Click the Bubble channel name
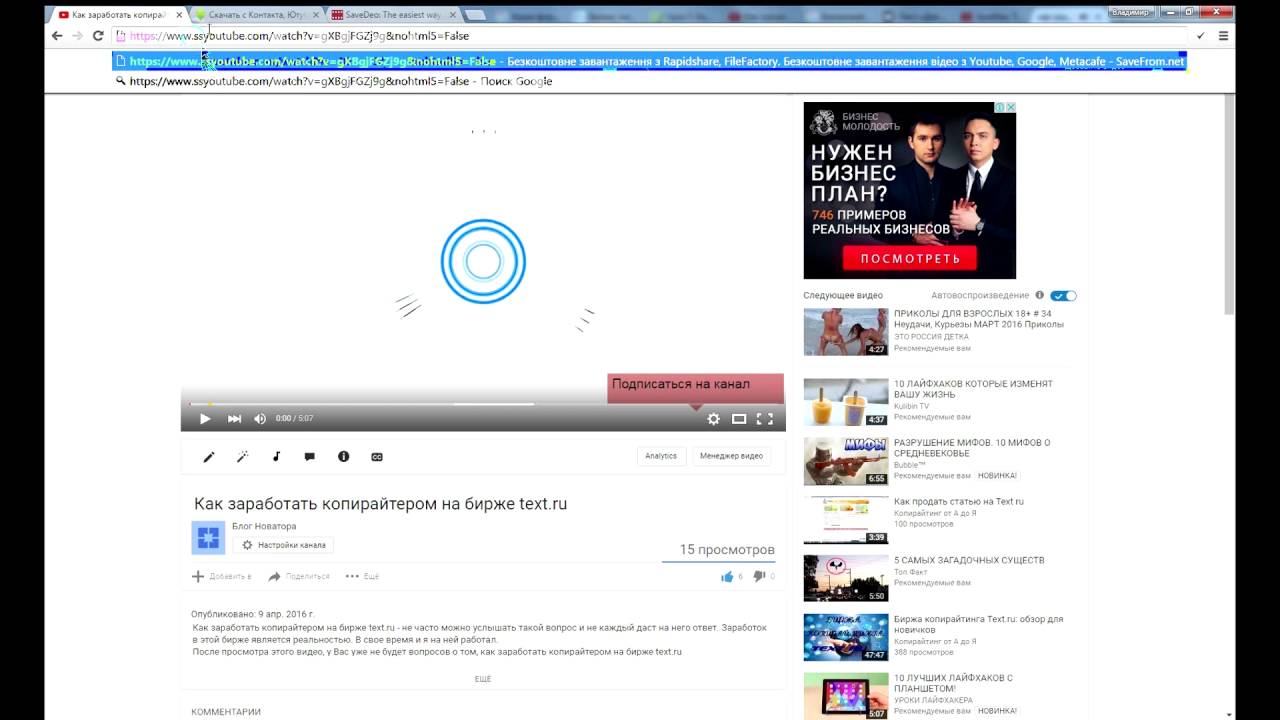Screen dimensions: 1280x720 click(910, 465)
